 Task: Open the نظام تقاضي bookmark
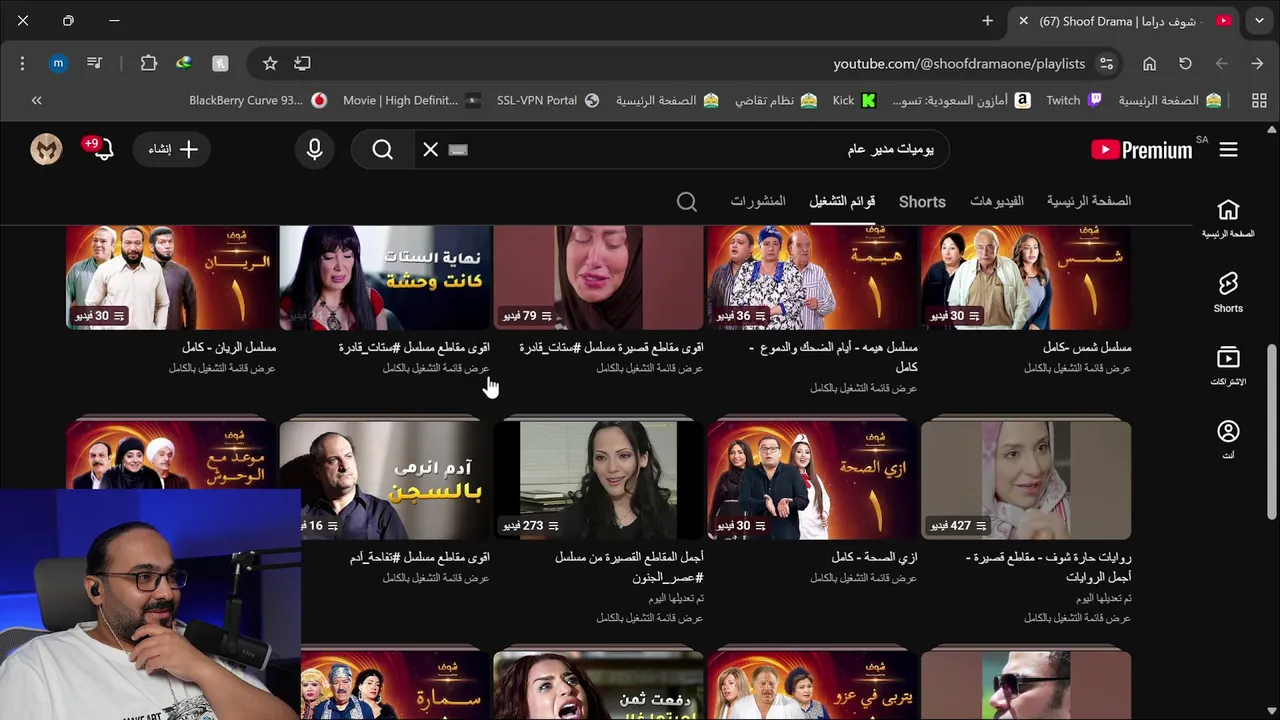[x=777, y=100]
